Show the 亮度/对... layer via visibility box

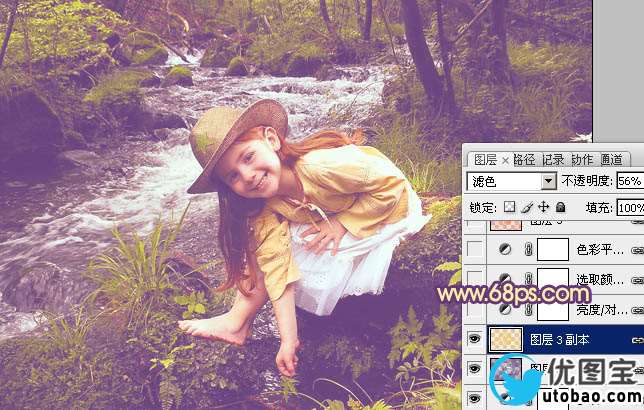pyautogui.click(x=475, y=310)
